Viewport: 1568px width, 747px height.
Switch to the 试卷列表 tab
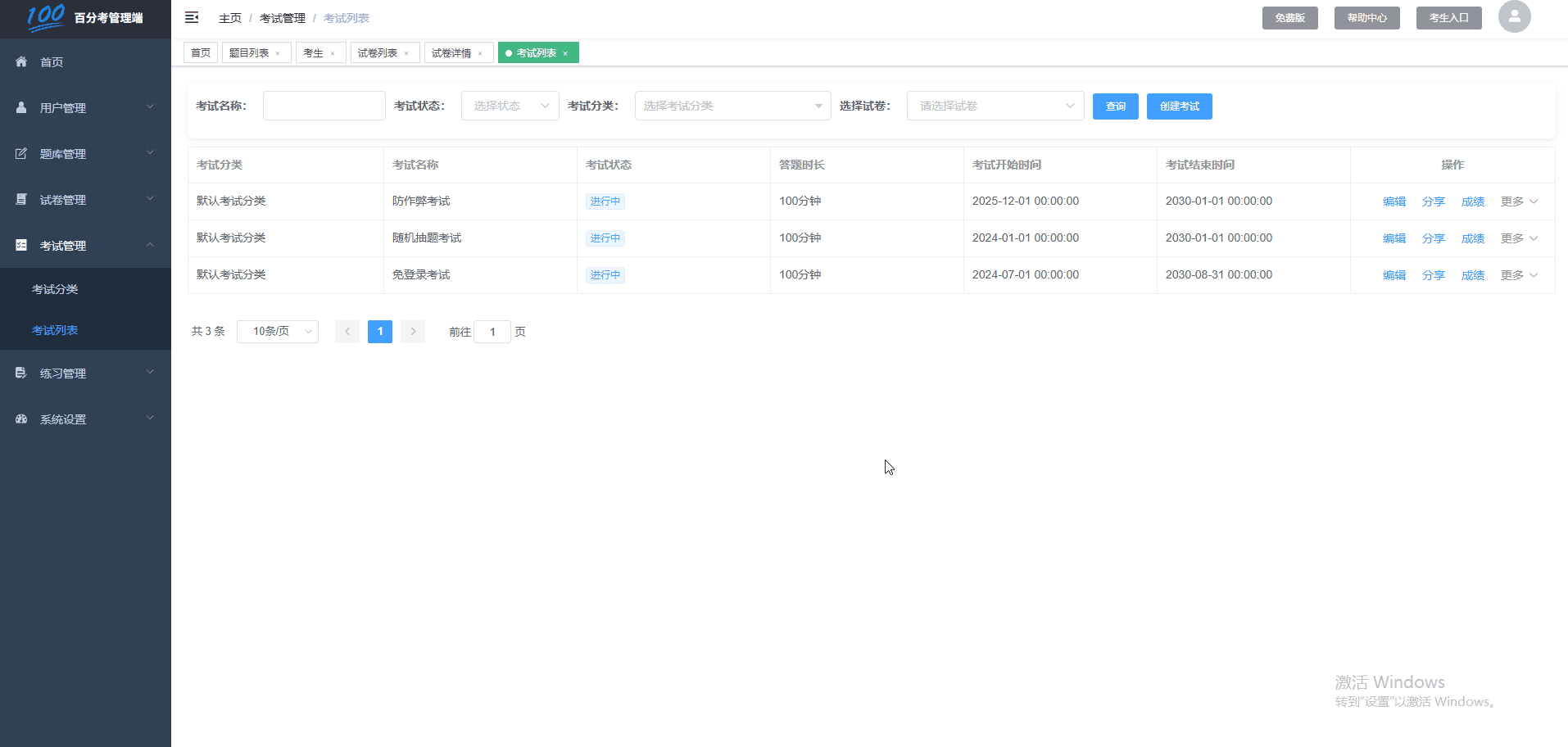[x=378, y=53]
